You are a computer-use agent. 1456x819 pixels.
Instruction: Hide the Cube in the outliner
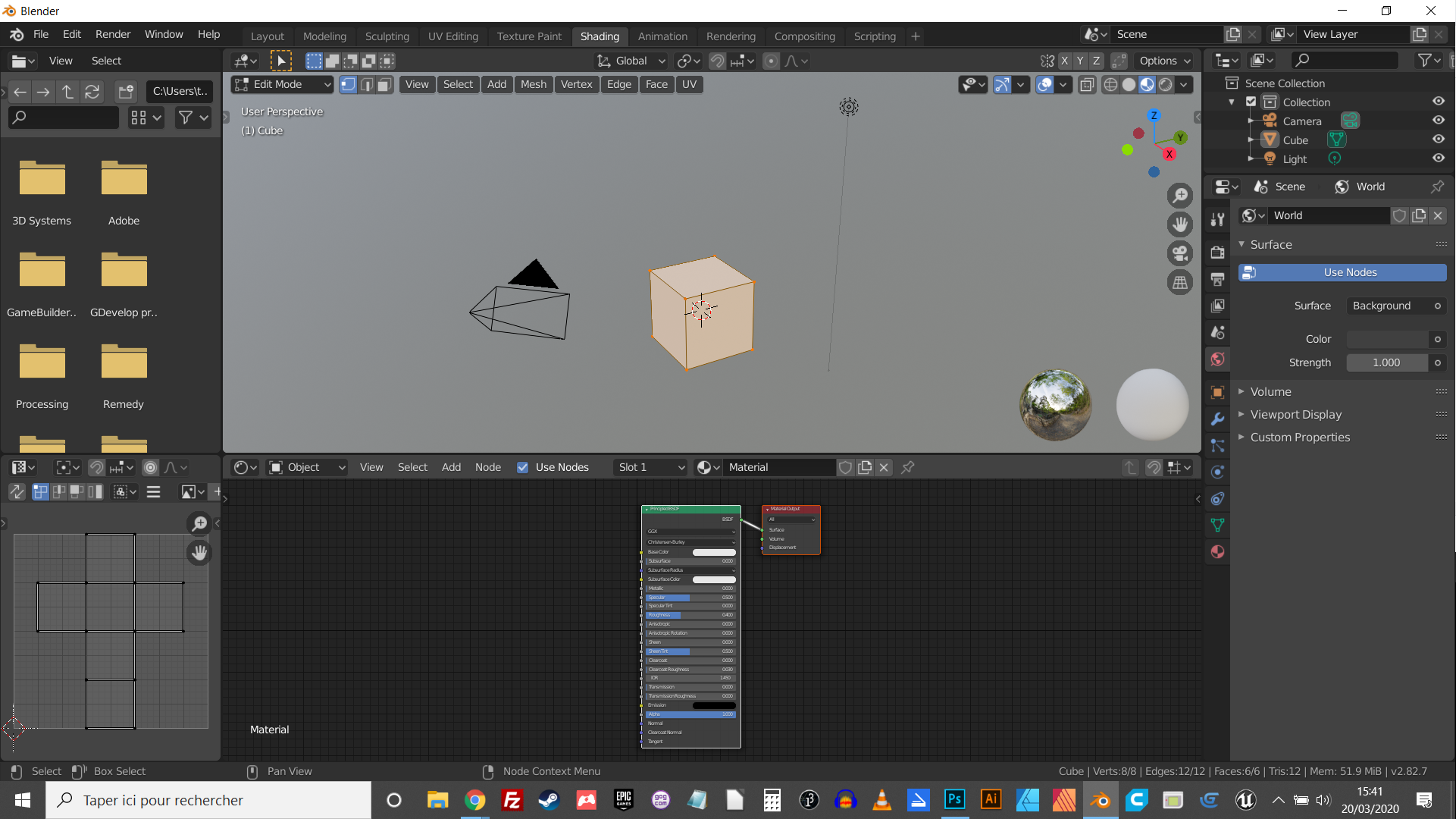point(1438,140)
